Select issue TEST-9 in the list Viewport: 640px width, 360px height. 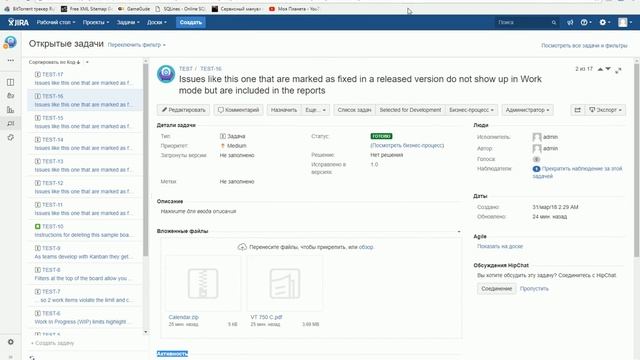(84, 252)
